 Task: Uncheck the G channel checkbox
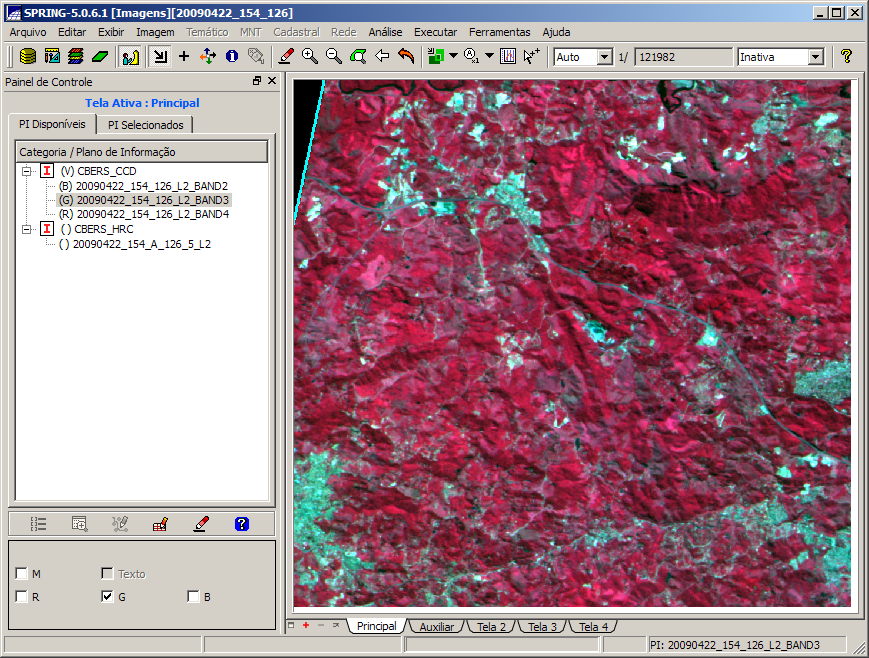107,597
